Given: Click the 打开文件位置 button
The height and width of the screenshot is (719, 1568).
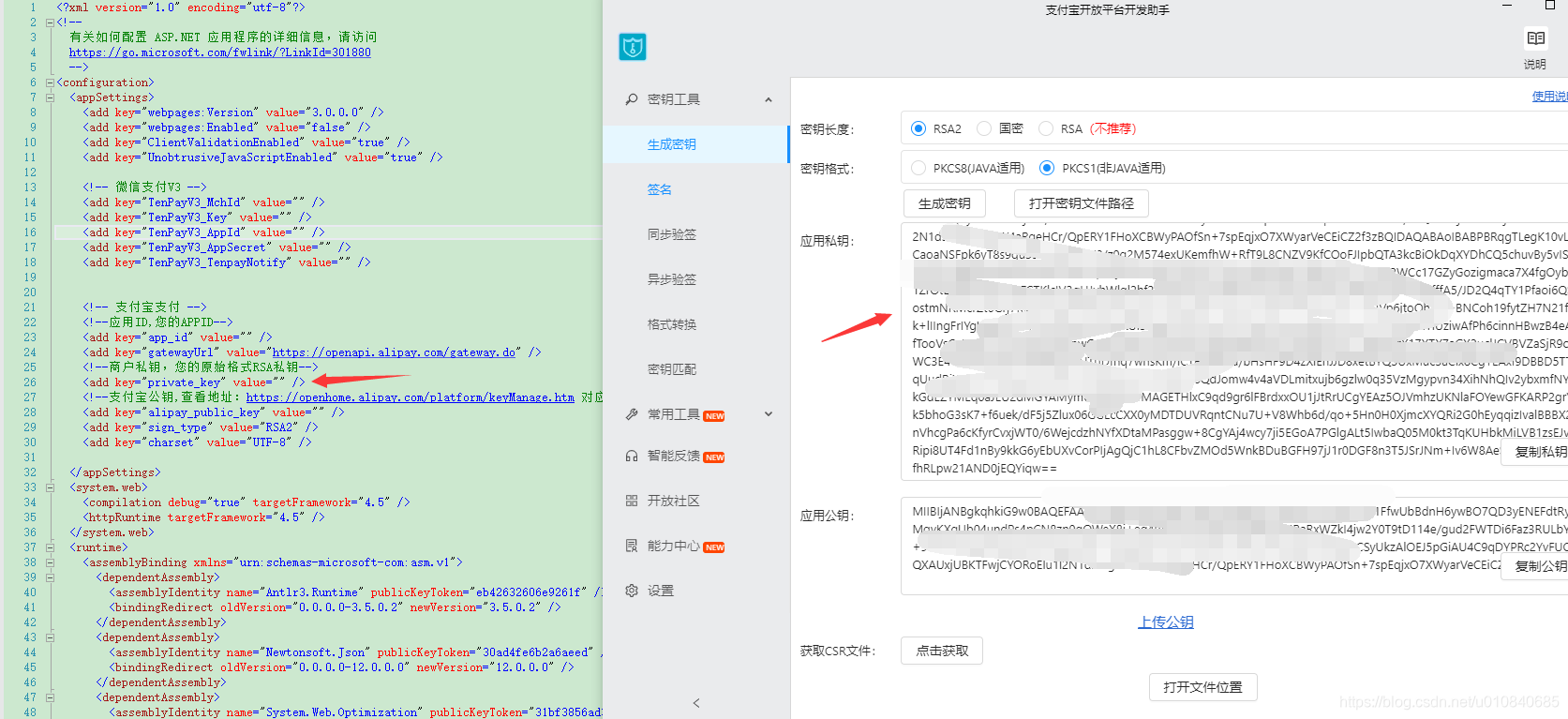Looking at the screenshot, I should (1203, 687).
